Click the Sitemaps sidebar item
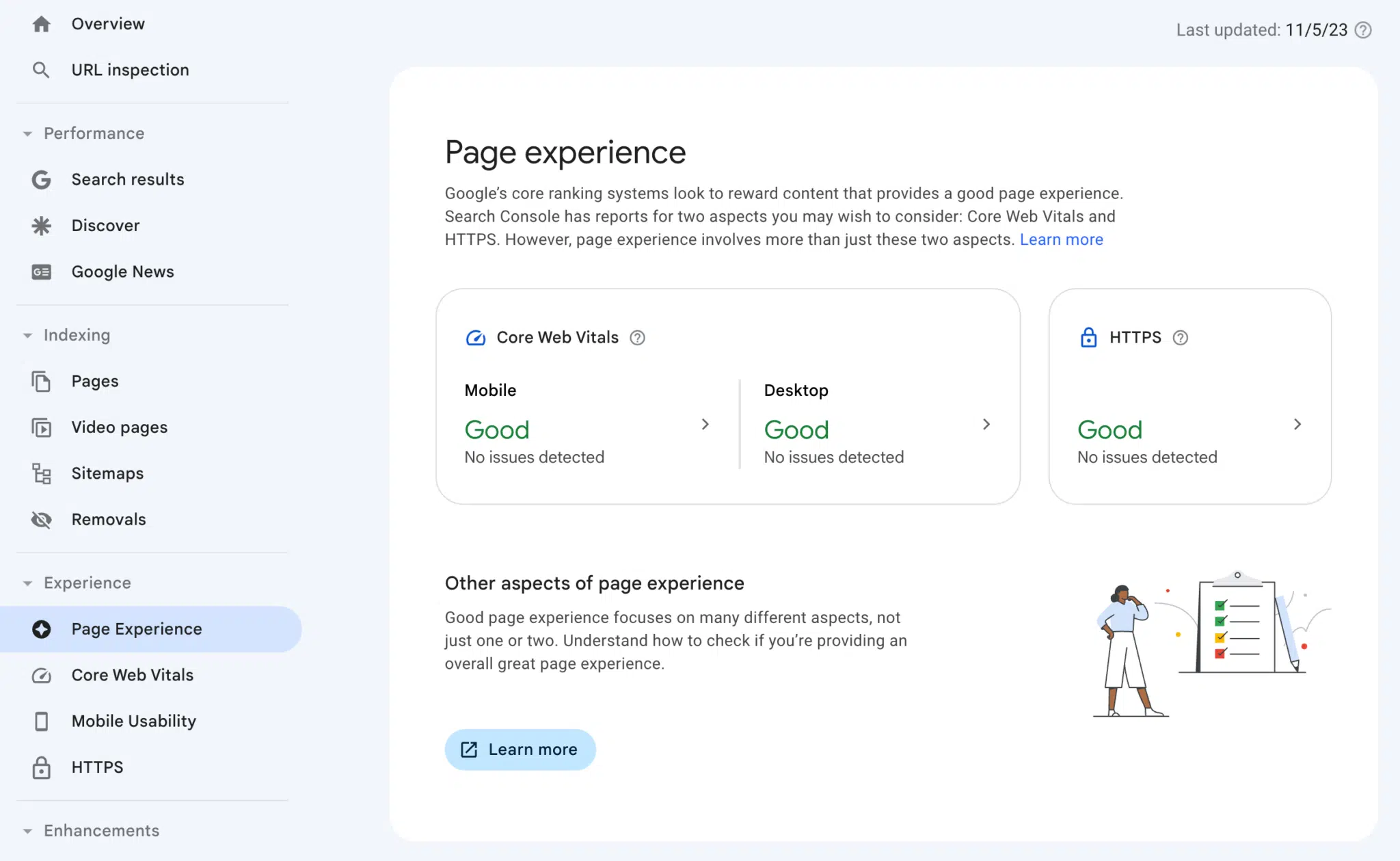This screenshot has height=861, width=1400. click(x=108, y=473)
